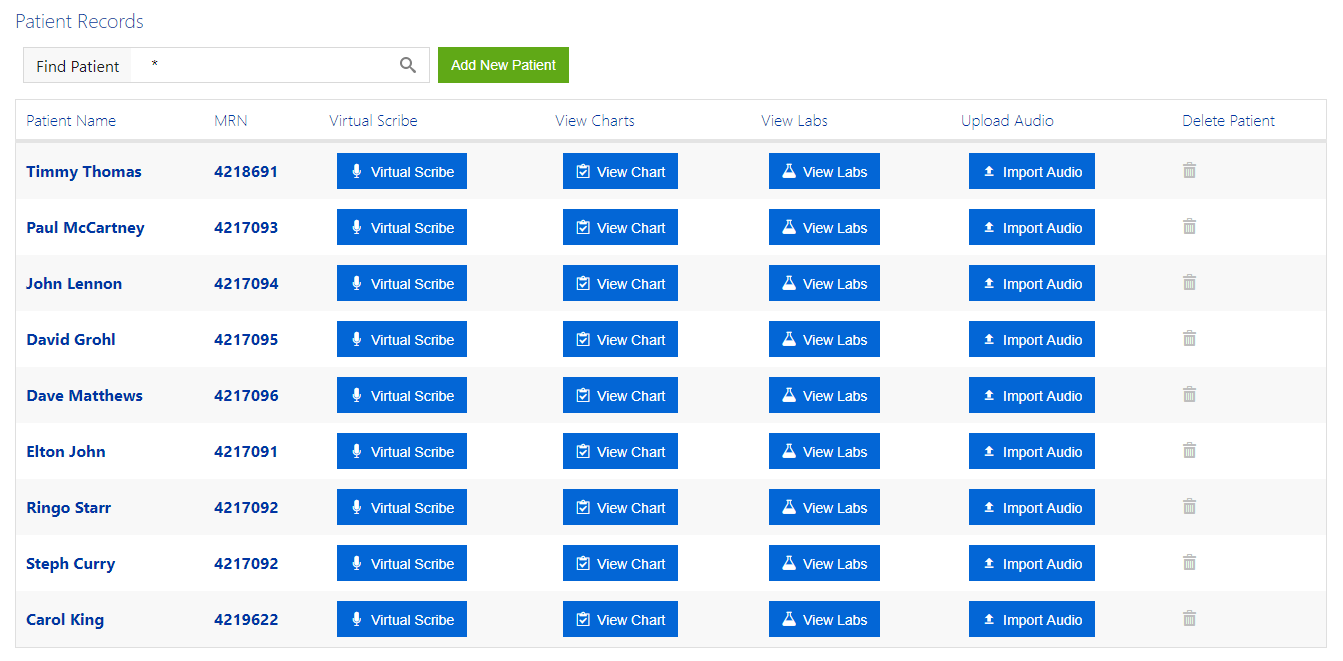Import Audio for Paul McCartney
The image size is (1343, 661).
(1032, 227)
